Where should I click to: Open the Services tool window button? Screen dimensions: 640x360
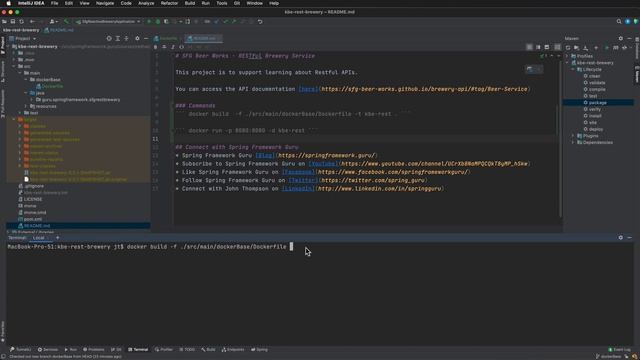pyautogui.click(x=48, y=349)
